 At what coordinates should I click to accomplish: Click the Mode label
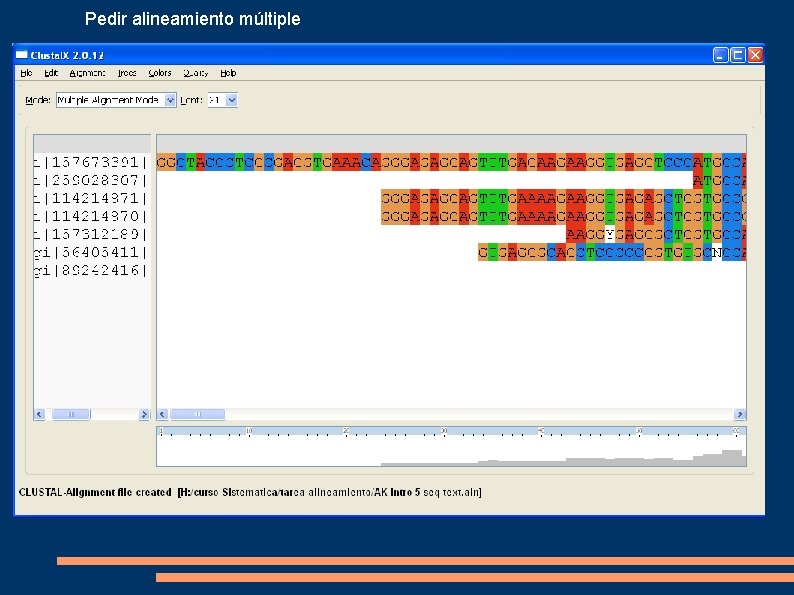tap(38, 100)
